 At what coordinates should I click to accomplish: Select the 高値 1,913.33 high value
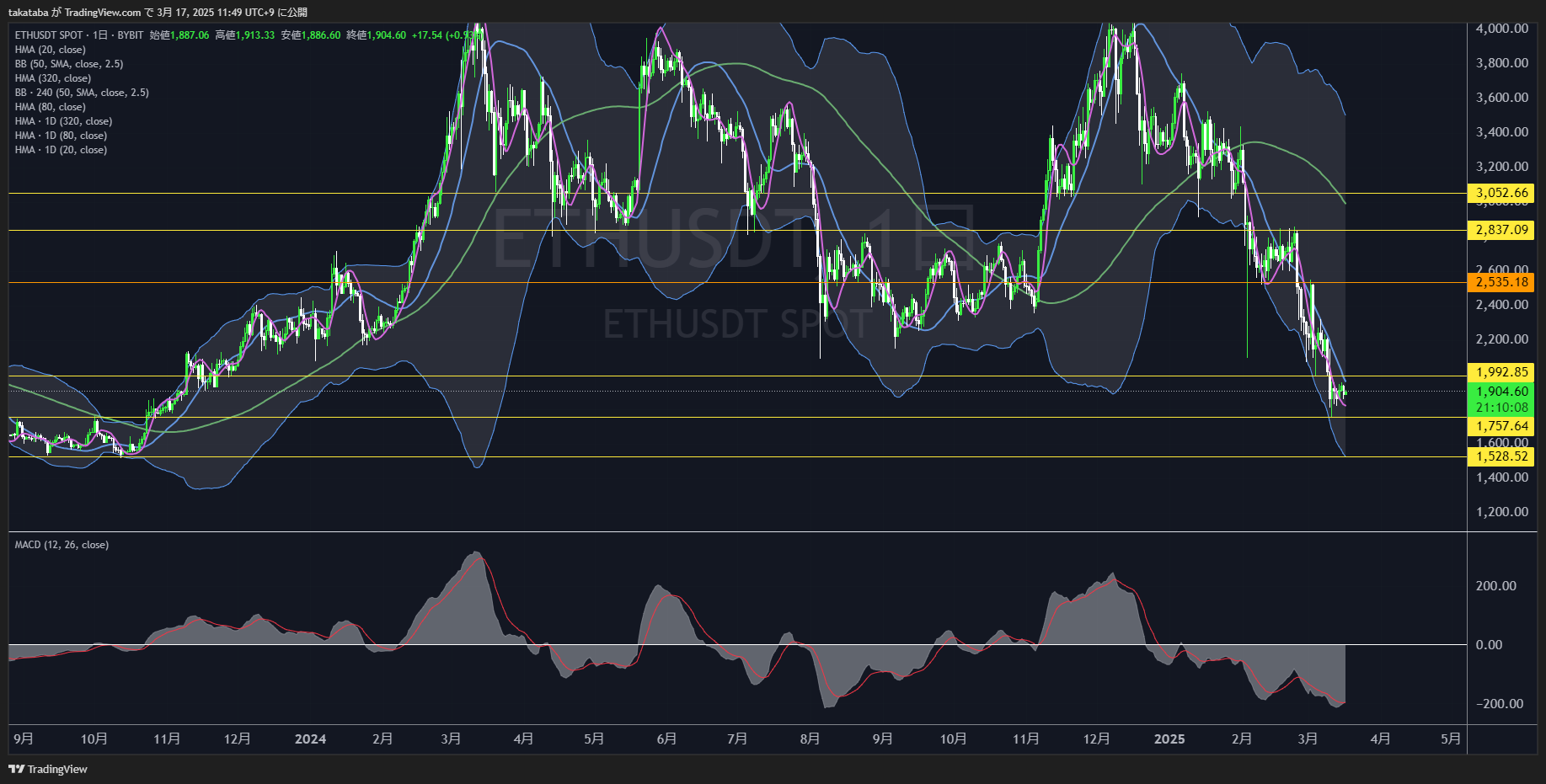(x=245, y=35)
